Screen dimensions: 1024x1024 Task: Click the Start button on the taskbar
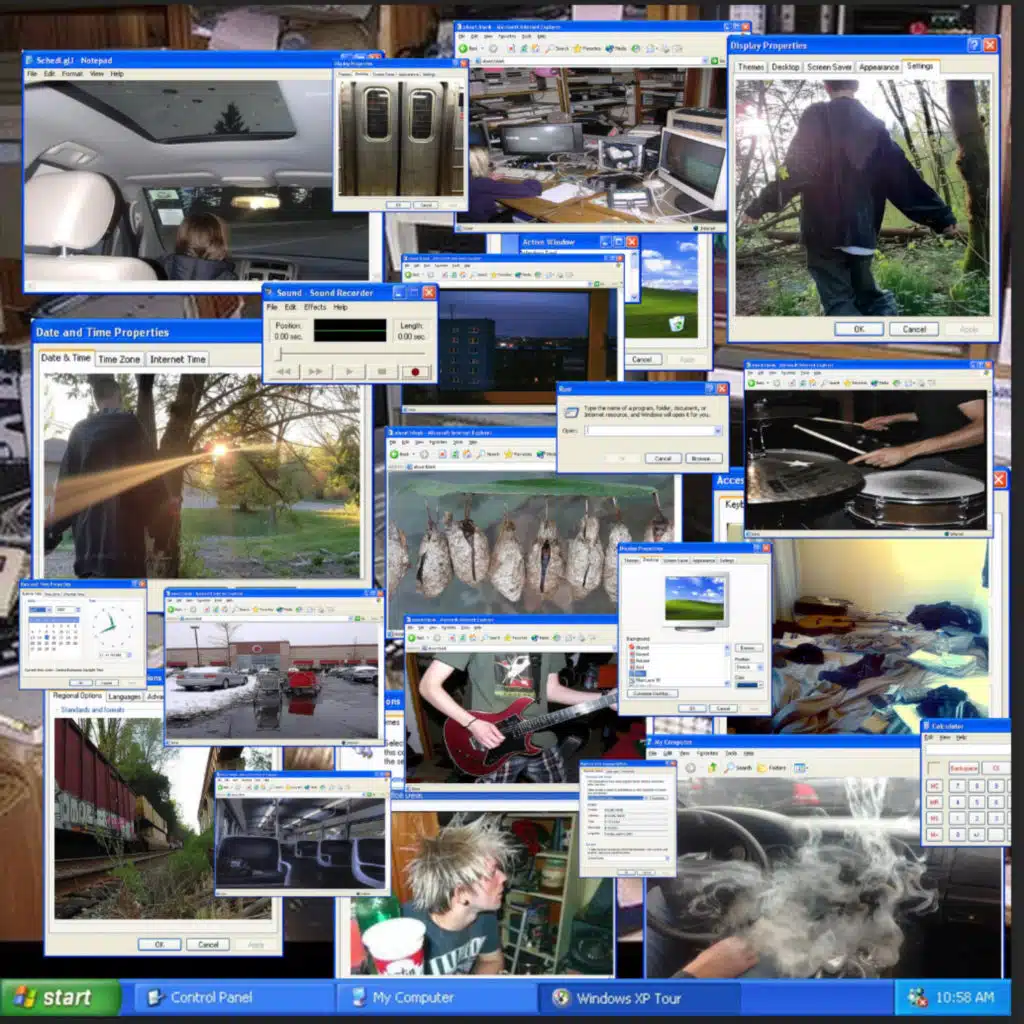point(61,998)
